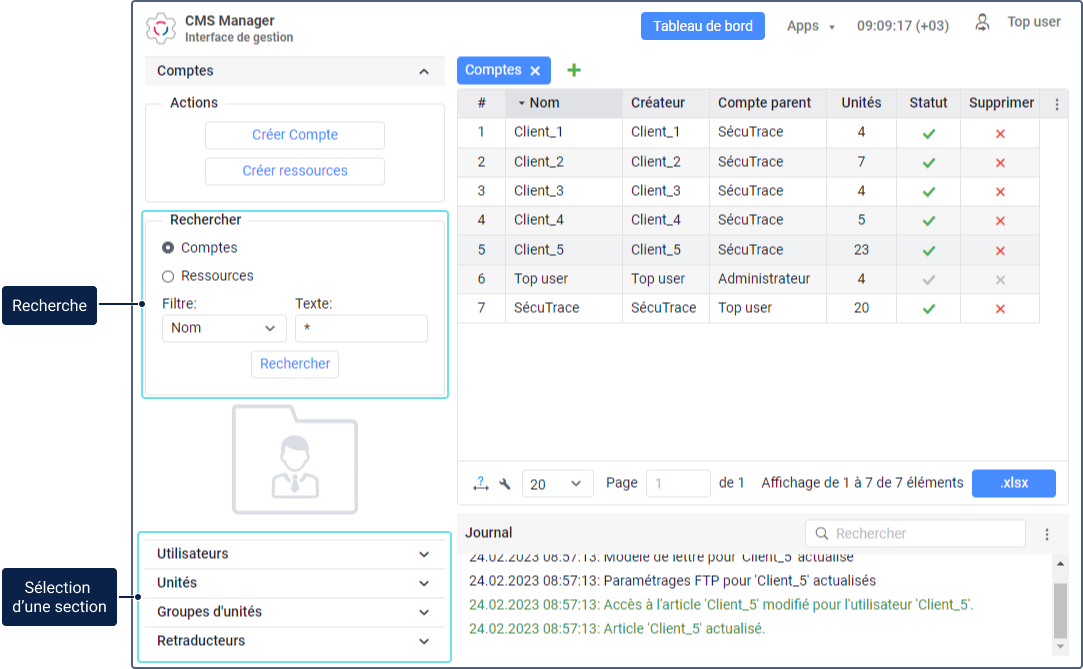Image resolution: width=1083 pixels, height=669 pixels.
Task: Select the Ressources radio button
Action: pyautogui.click(x=168, y=276)
